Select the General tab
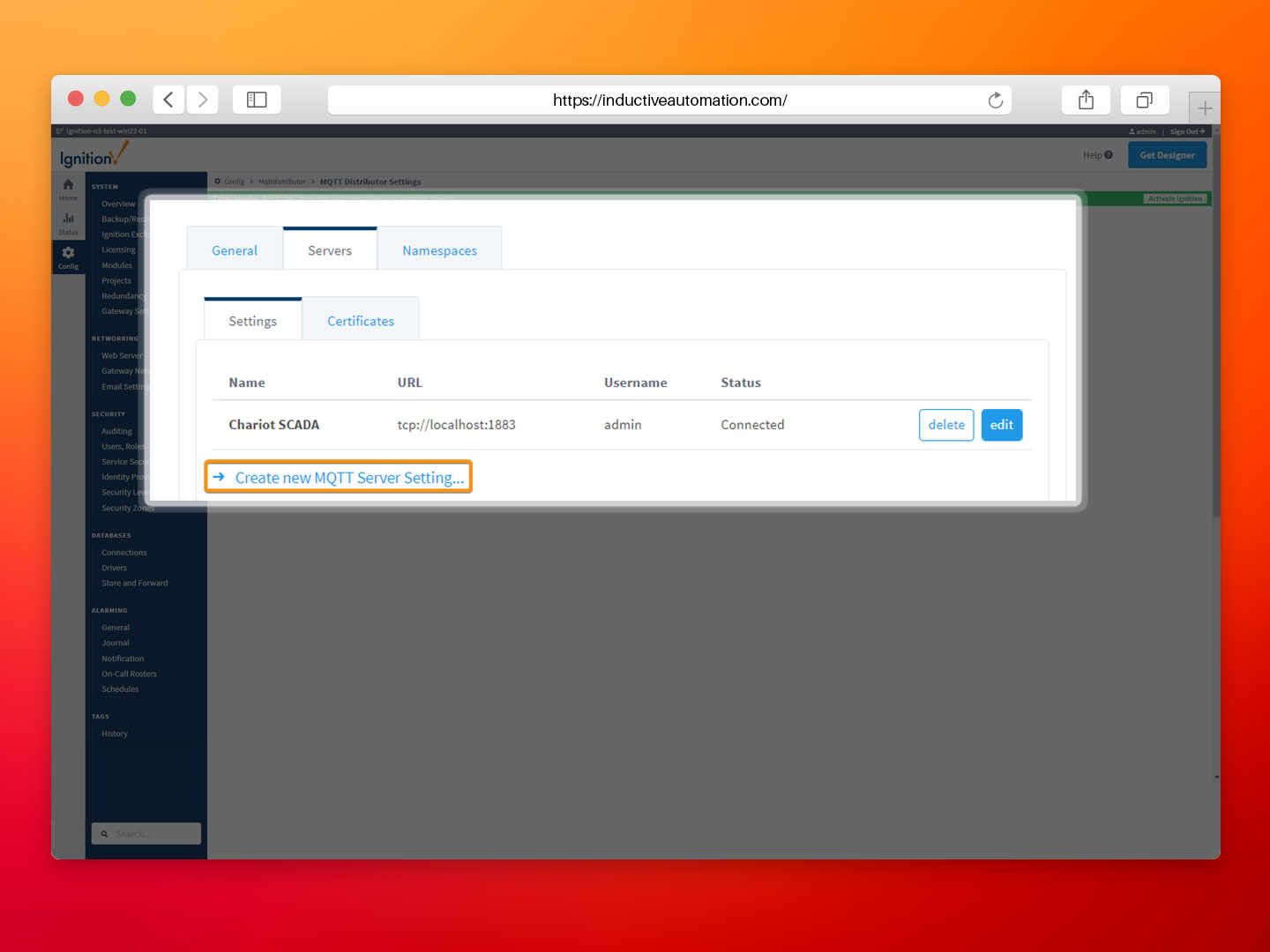 234,249
